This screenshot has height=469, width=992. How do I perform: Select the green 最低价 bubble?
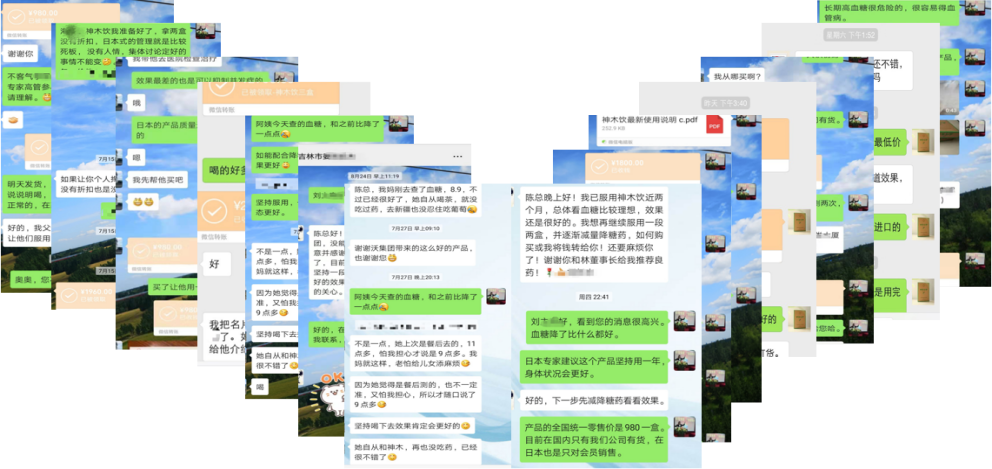click(890, 141)
